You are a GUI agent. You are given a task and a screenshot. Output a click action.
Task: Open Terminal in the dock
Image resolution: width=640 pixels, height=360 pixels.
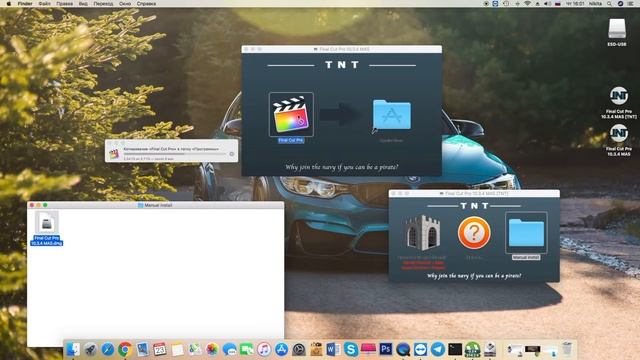(x=455, y=349)
